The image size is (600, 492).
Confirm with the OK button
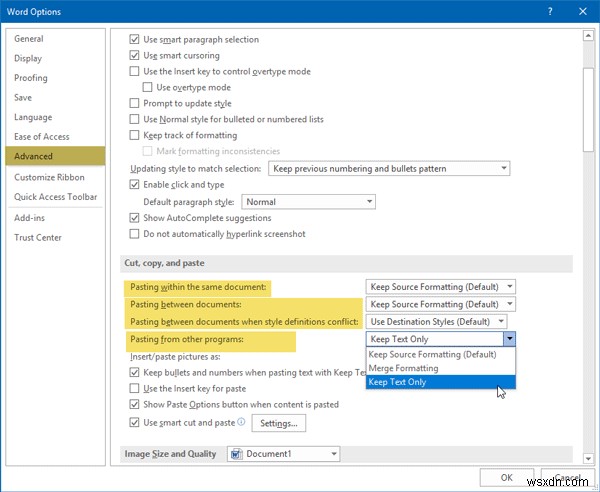(x=507, y=477)
